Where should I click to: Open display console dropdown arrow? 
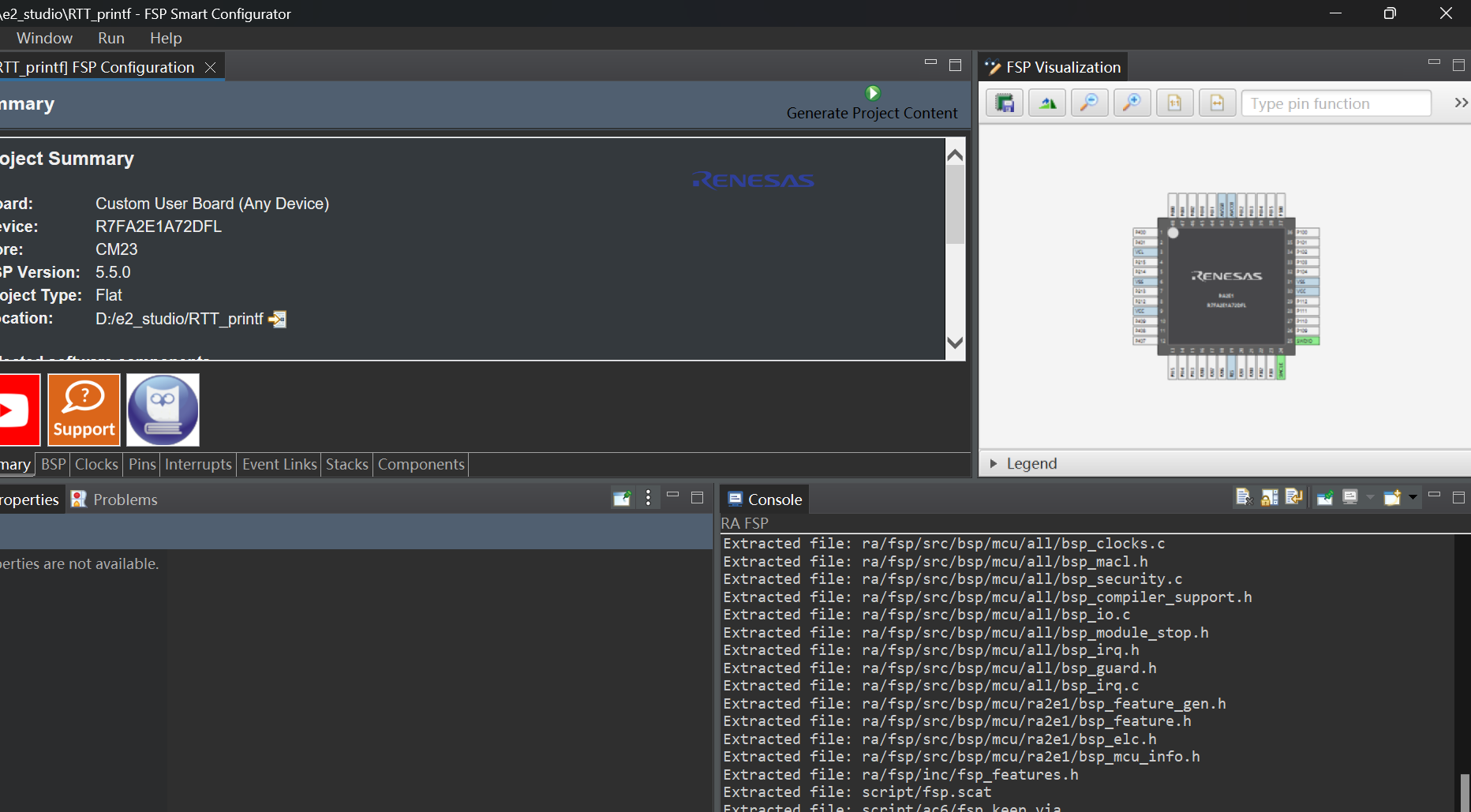coord(1370,497)
